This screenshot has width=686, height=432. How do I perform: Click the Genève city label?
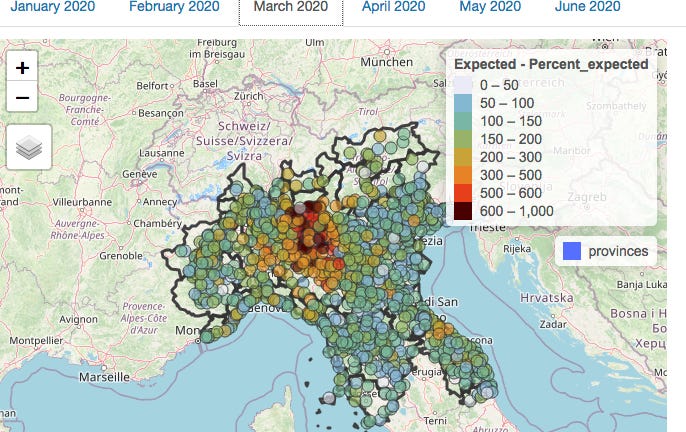140,174
